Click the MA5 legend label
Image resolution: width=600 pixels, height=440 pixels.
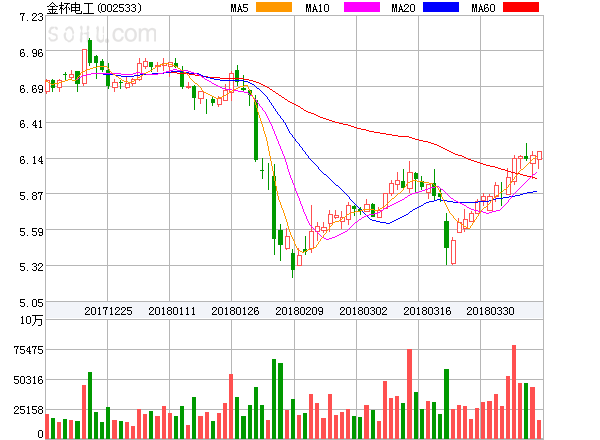coord(240,8)
